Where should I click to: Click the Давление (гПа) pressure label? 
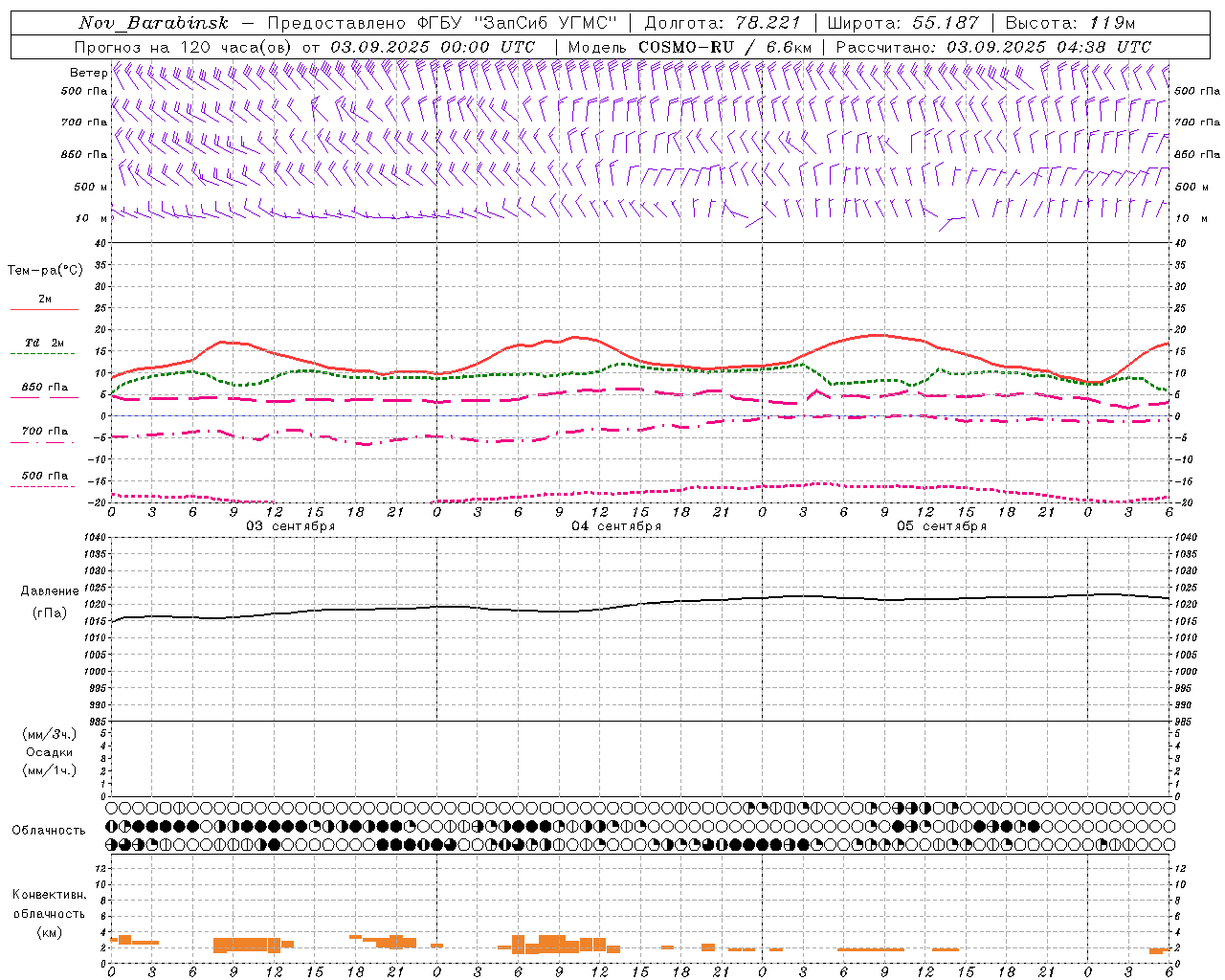pos(50,602)
